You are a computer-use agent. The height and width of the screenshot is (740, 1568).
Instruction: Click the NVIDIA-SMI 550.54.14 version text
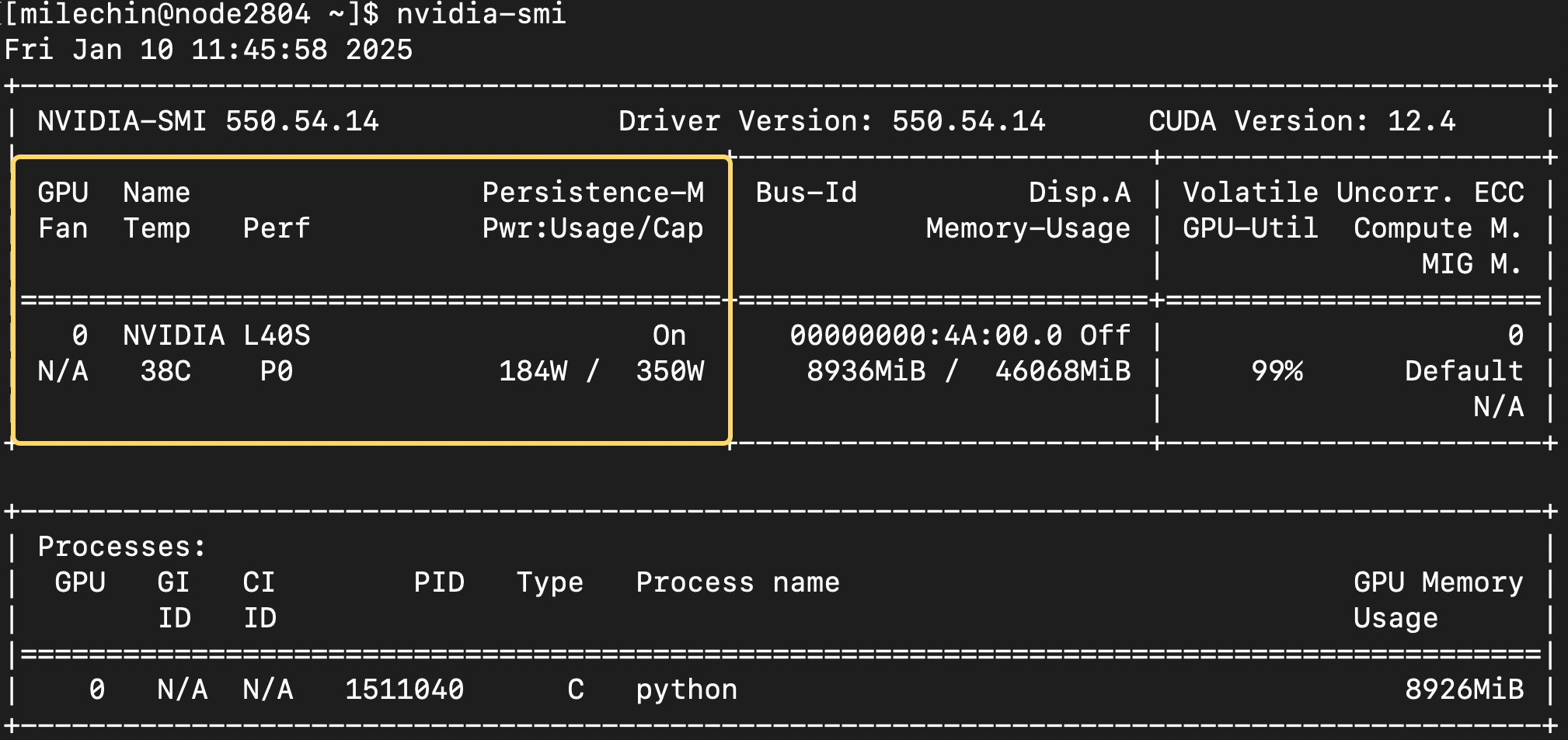[x=208, y=121]
